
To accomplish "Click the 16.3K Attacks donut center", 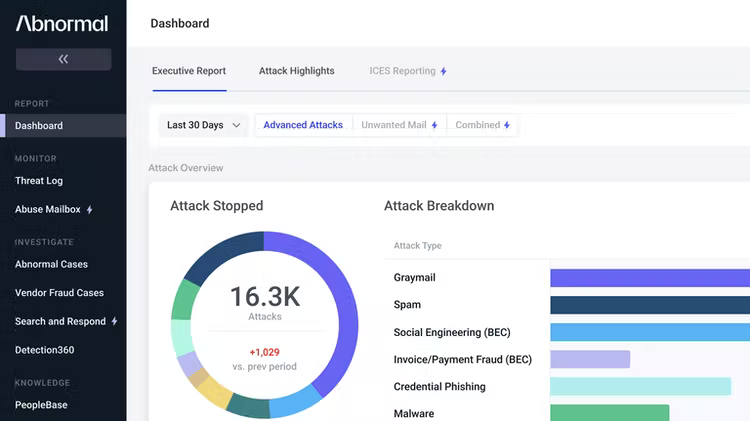I will pyautogui.click(x=265, y=302).
